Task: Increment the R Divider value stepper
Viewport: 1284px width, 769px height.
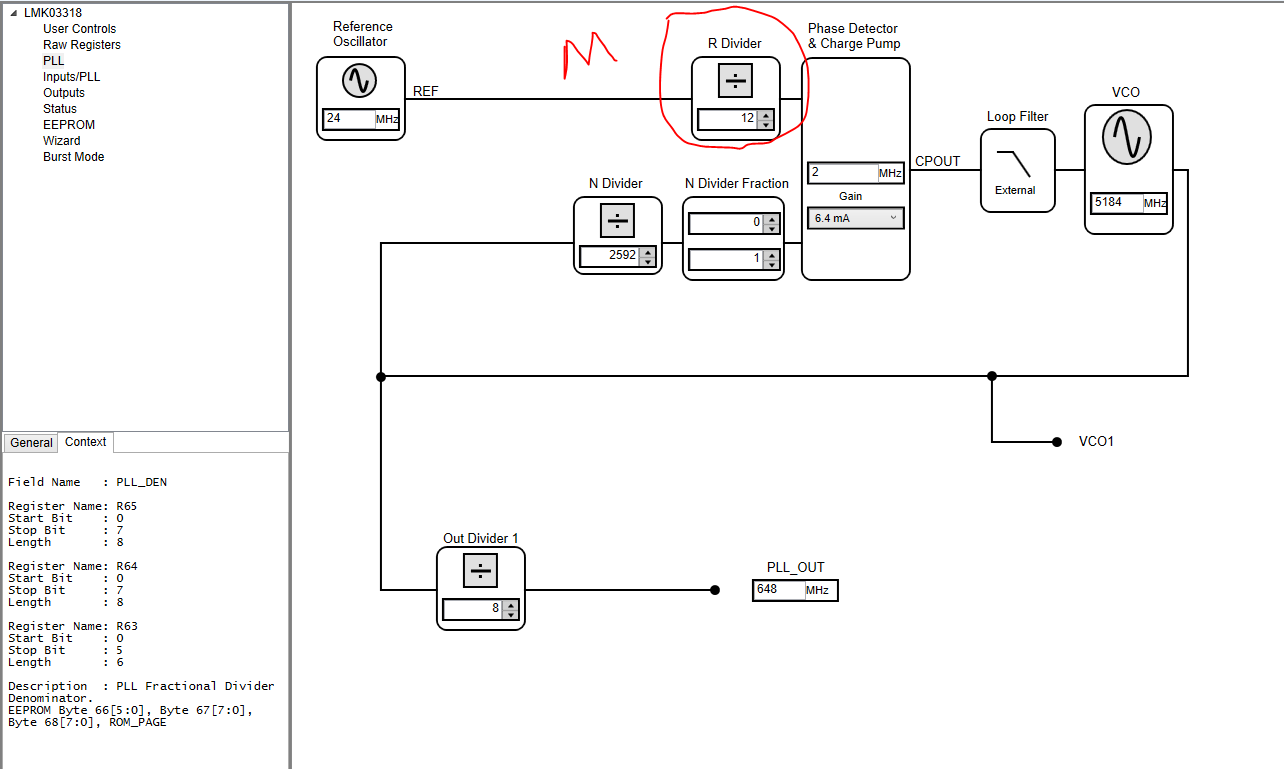Action: (x=766, y=115)
